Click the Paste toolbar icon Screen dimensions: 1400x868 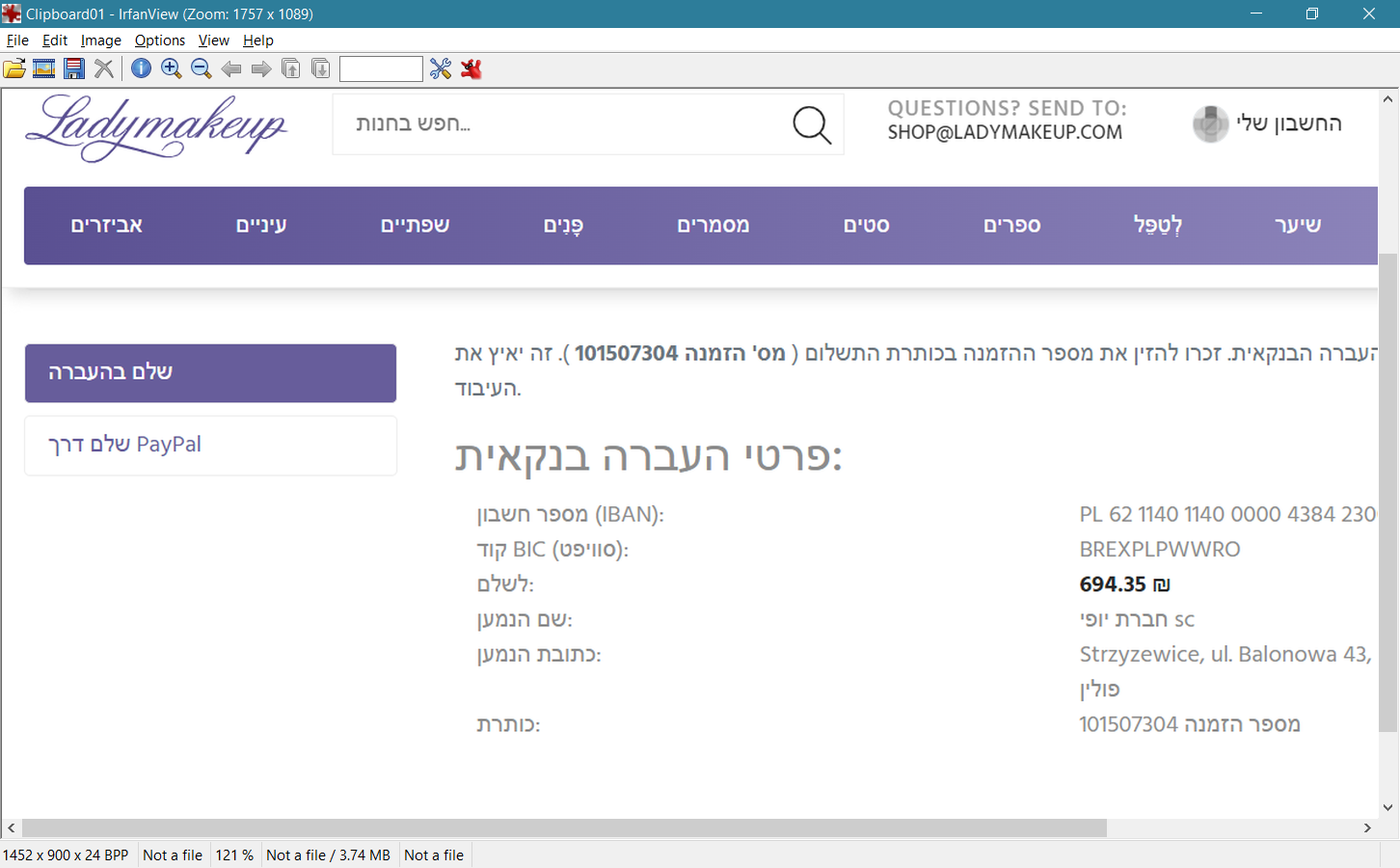point(321,68)
